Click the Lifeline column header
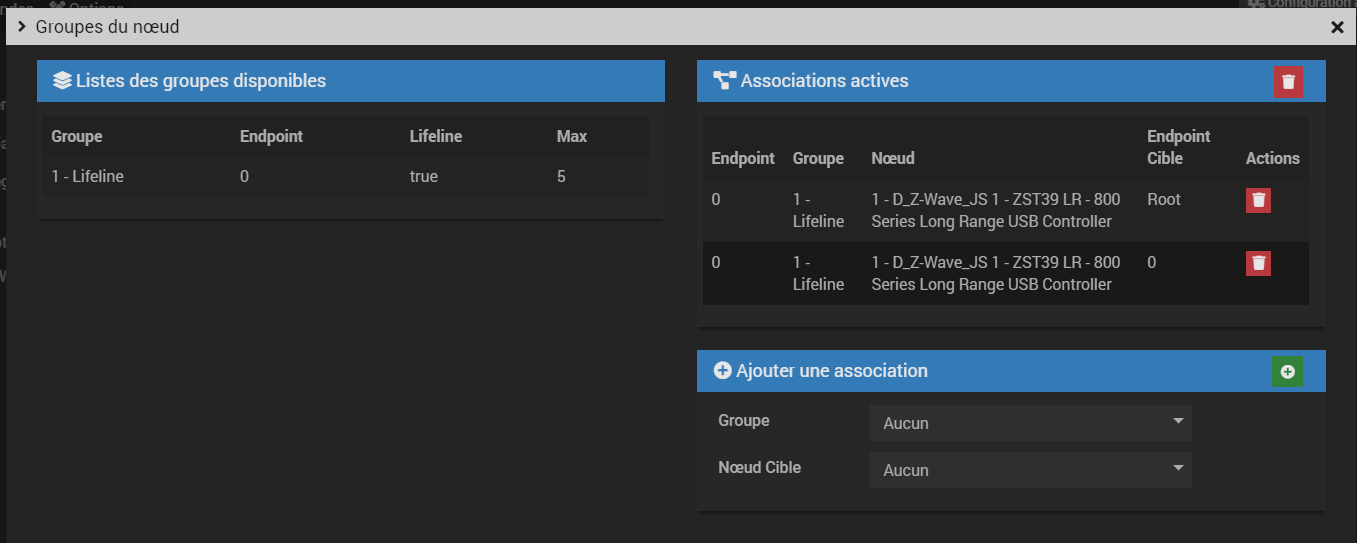The height and width of the screenshot is (543, 1357). click(x=436, y=136)
